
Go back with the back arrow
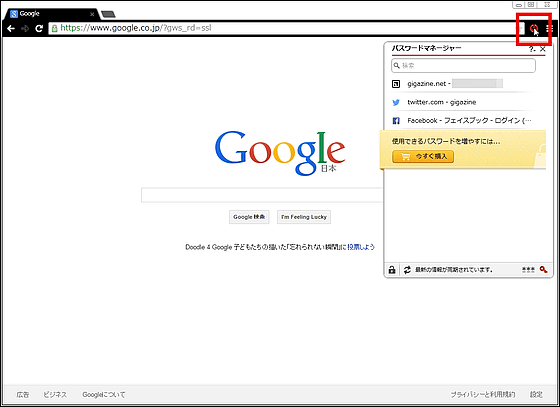tap(11, 28)
